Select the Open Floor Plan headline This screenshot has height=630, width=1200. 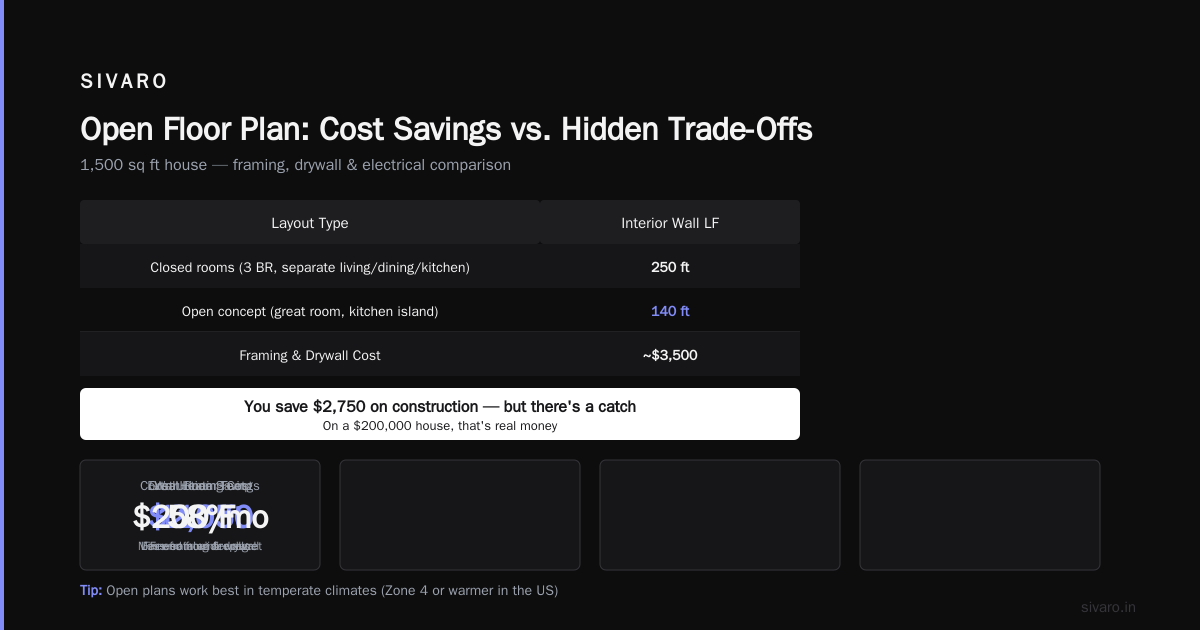(446, 129)
